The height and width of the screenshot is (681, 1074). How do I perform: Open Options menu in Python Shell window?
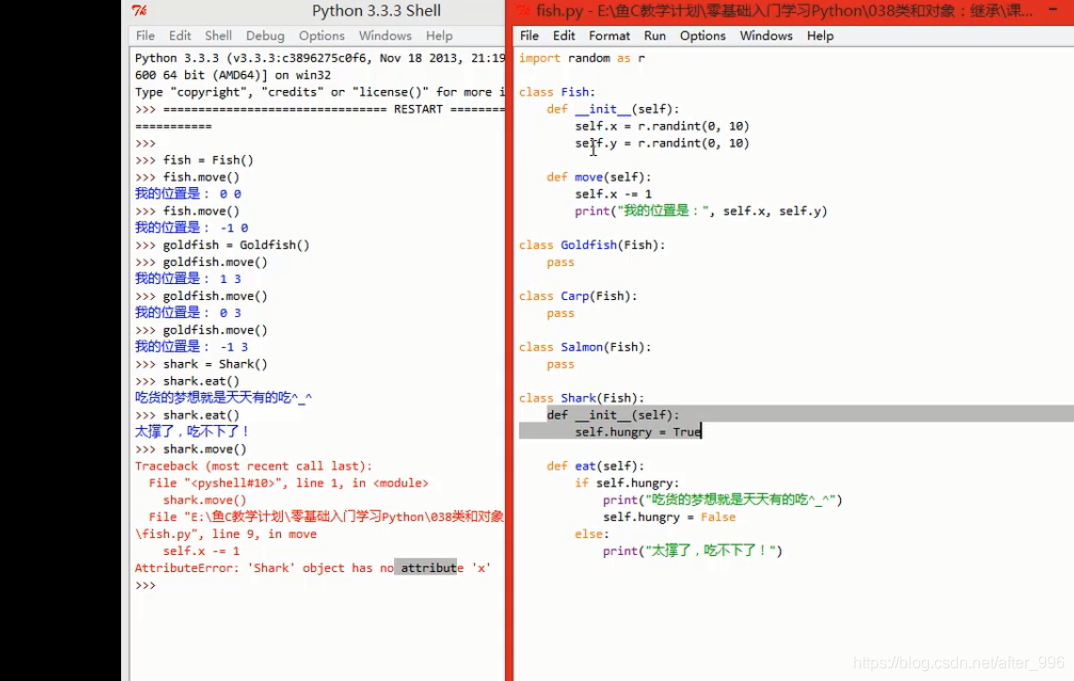321,36
